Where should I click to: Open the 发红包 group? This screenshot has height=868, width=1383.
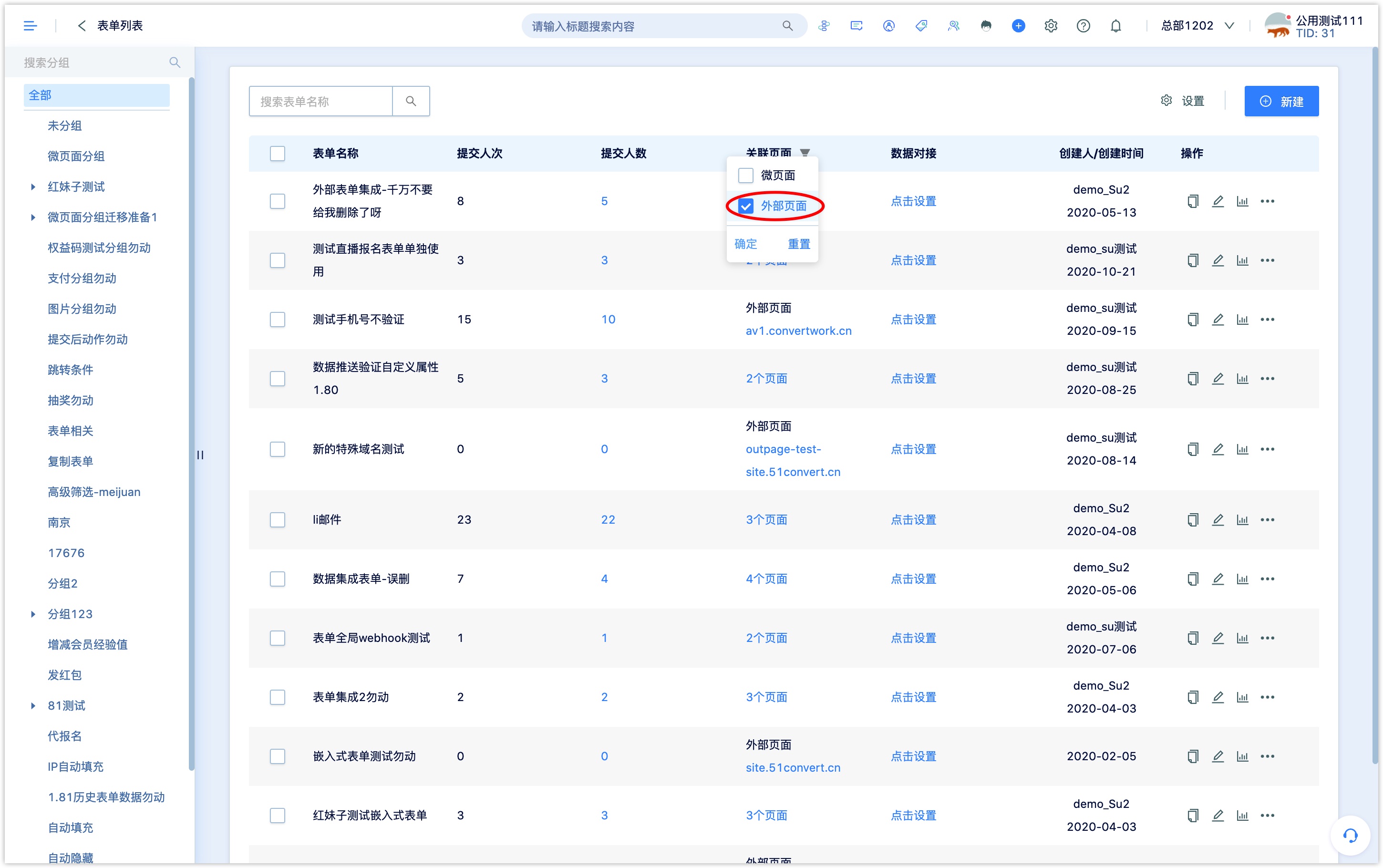tap(65, 674)
